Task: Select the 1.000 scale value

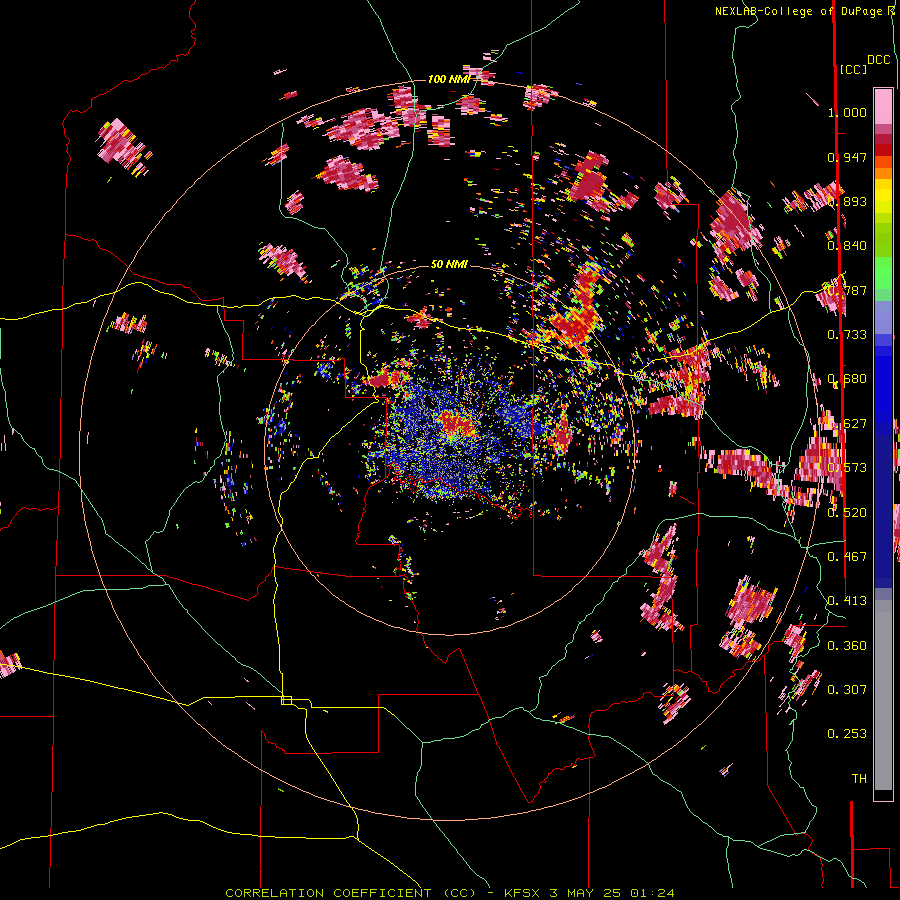Action: tap(847, 112)
